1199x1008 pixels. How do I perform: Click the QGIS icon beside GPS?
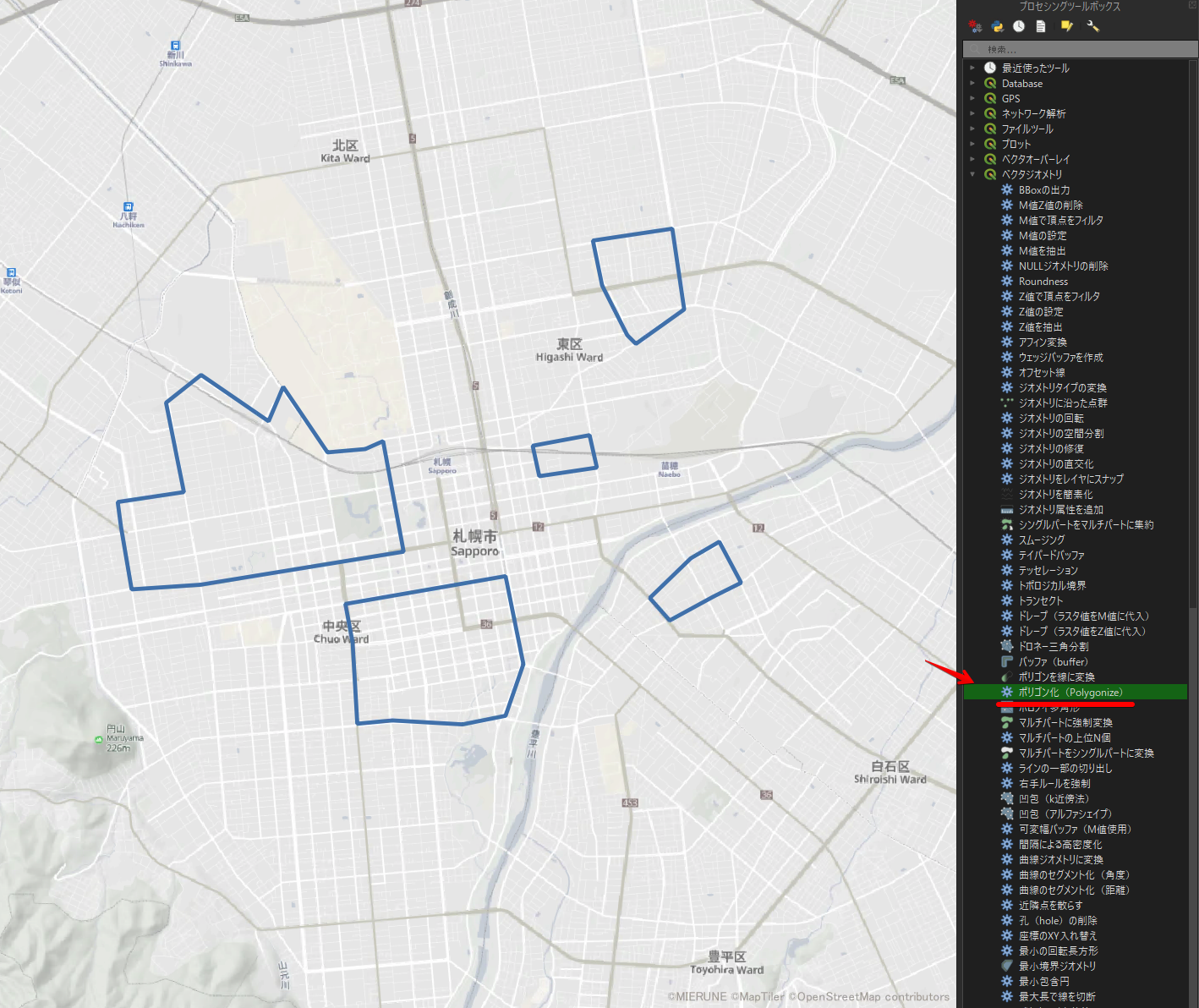[x=990, y=98]
